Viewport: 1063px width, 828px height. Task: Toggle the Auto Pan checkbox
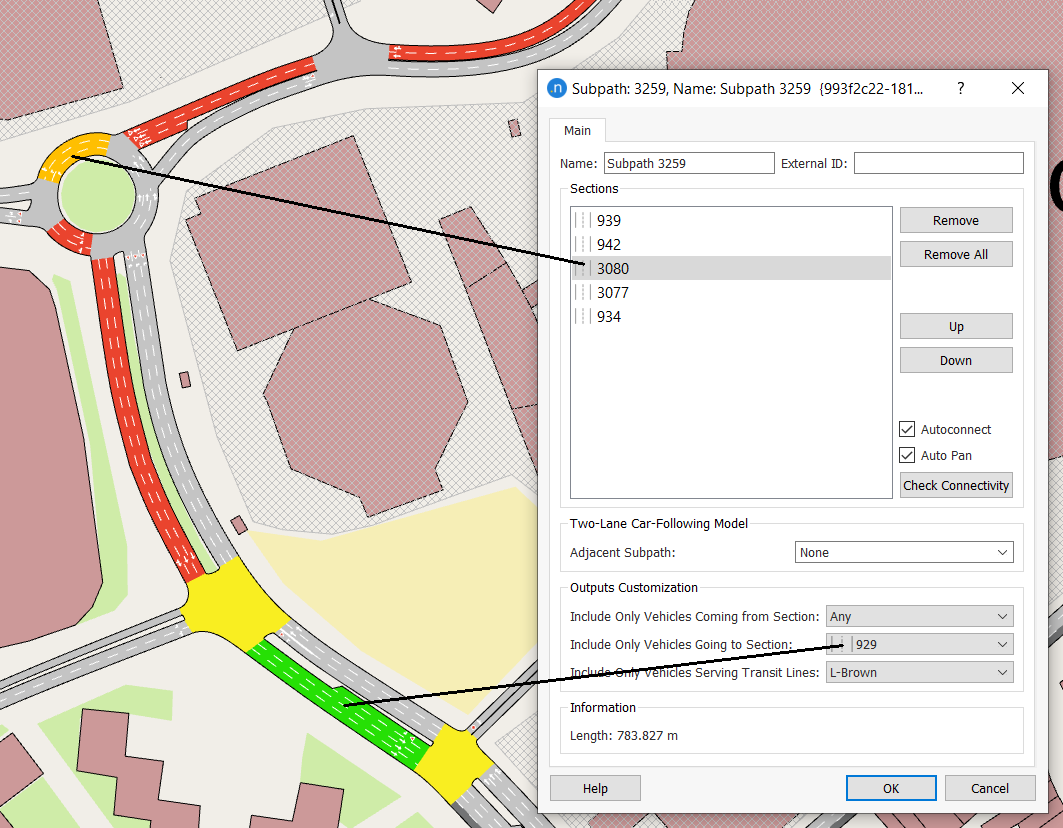[907, 455]
